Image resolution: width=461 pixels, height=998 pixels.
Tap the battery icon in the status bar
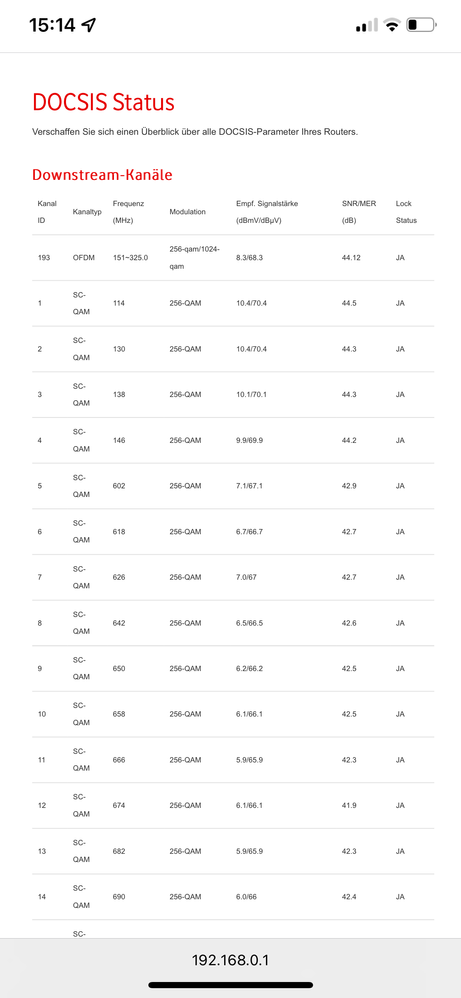(421, 25)
